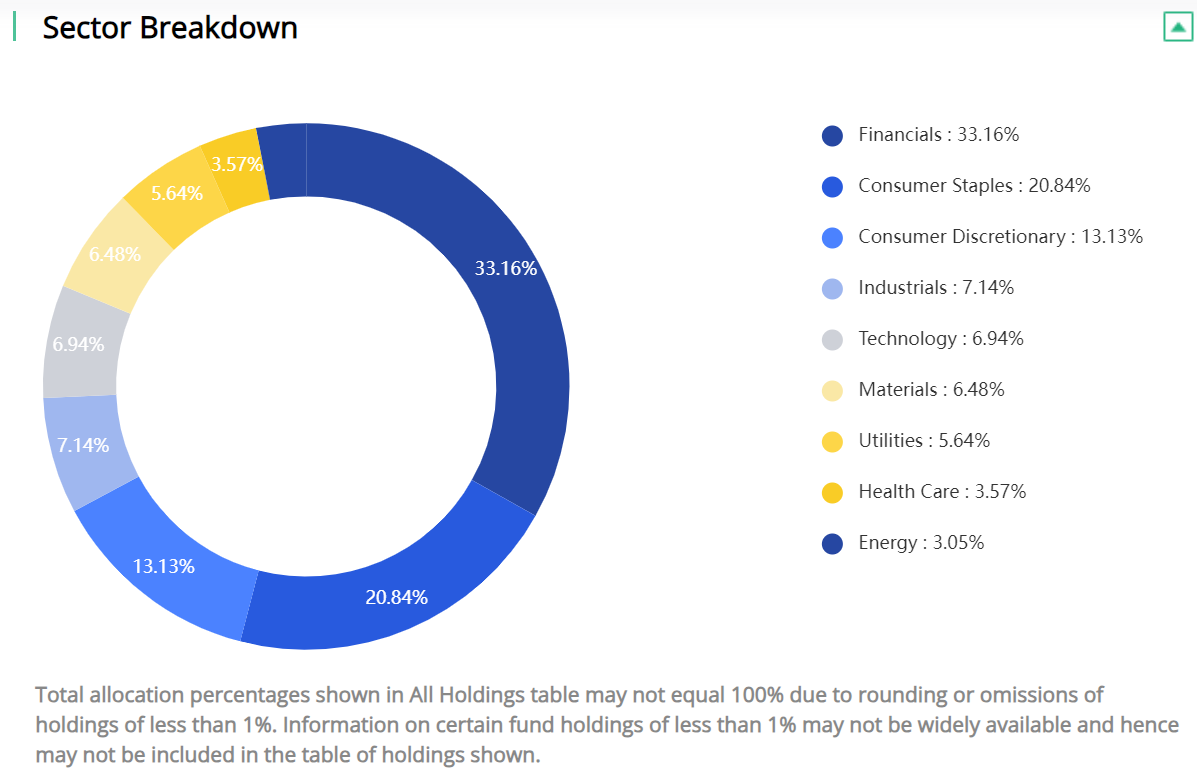The image size is (1197, 768).
Task: Toggle the Technology legend dot
Action: (832, 339)
